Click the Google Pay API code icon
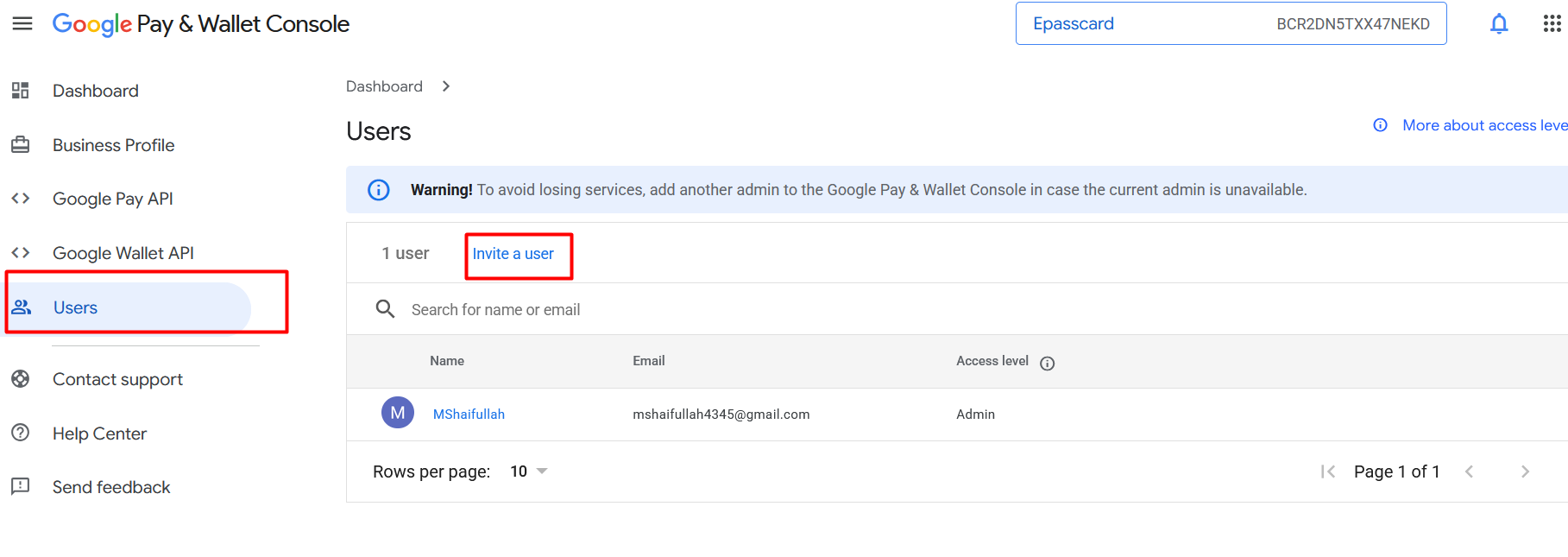 point(21,199)
